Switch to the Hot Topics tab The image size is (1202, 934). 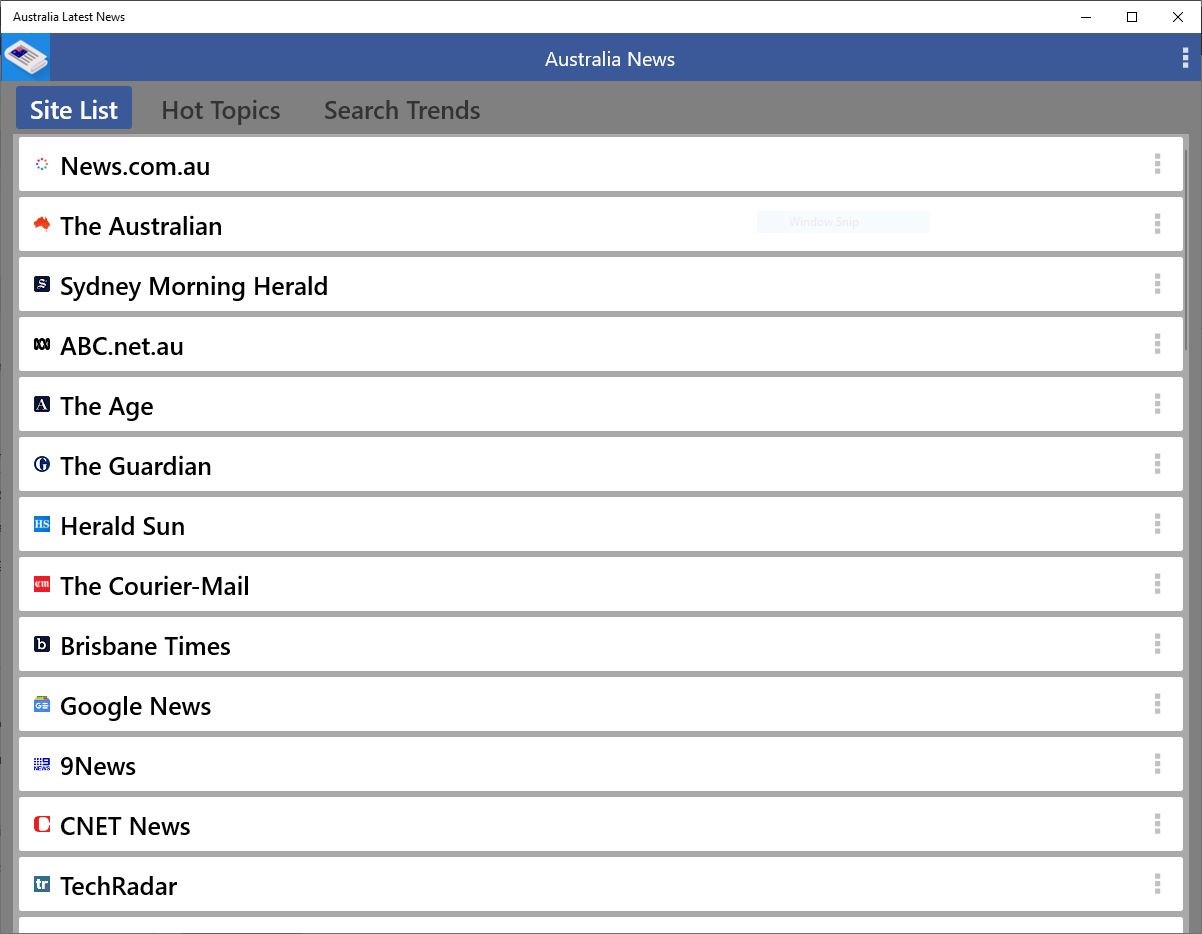(x=221, y=110)
